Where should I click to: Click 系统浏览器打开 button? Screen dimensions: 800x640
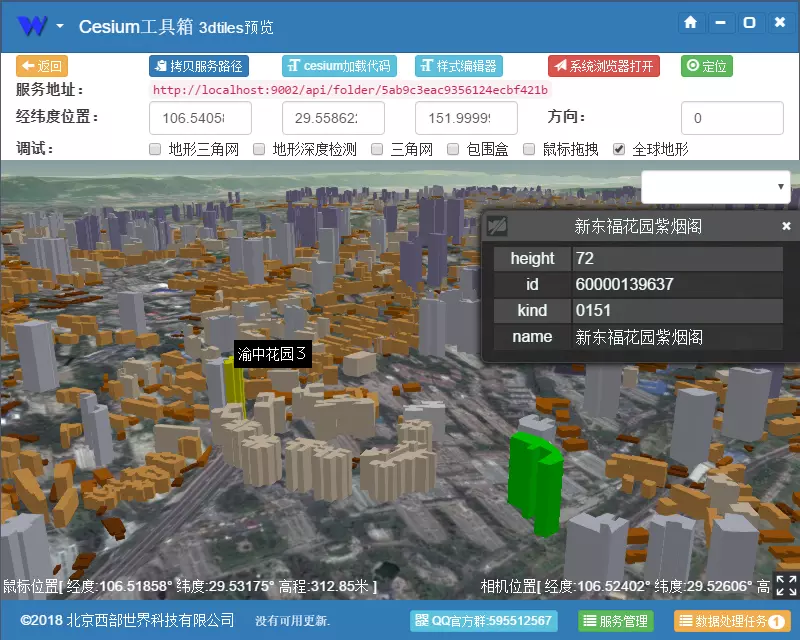click(604, 66)
